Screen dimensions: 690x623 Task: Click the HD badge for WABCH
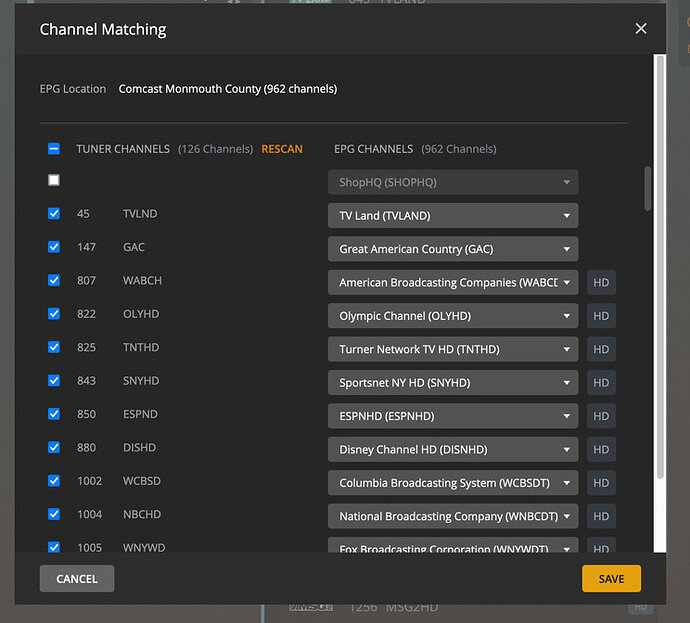coord(601,283)
